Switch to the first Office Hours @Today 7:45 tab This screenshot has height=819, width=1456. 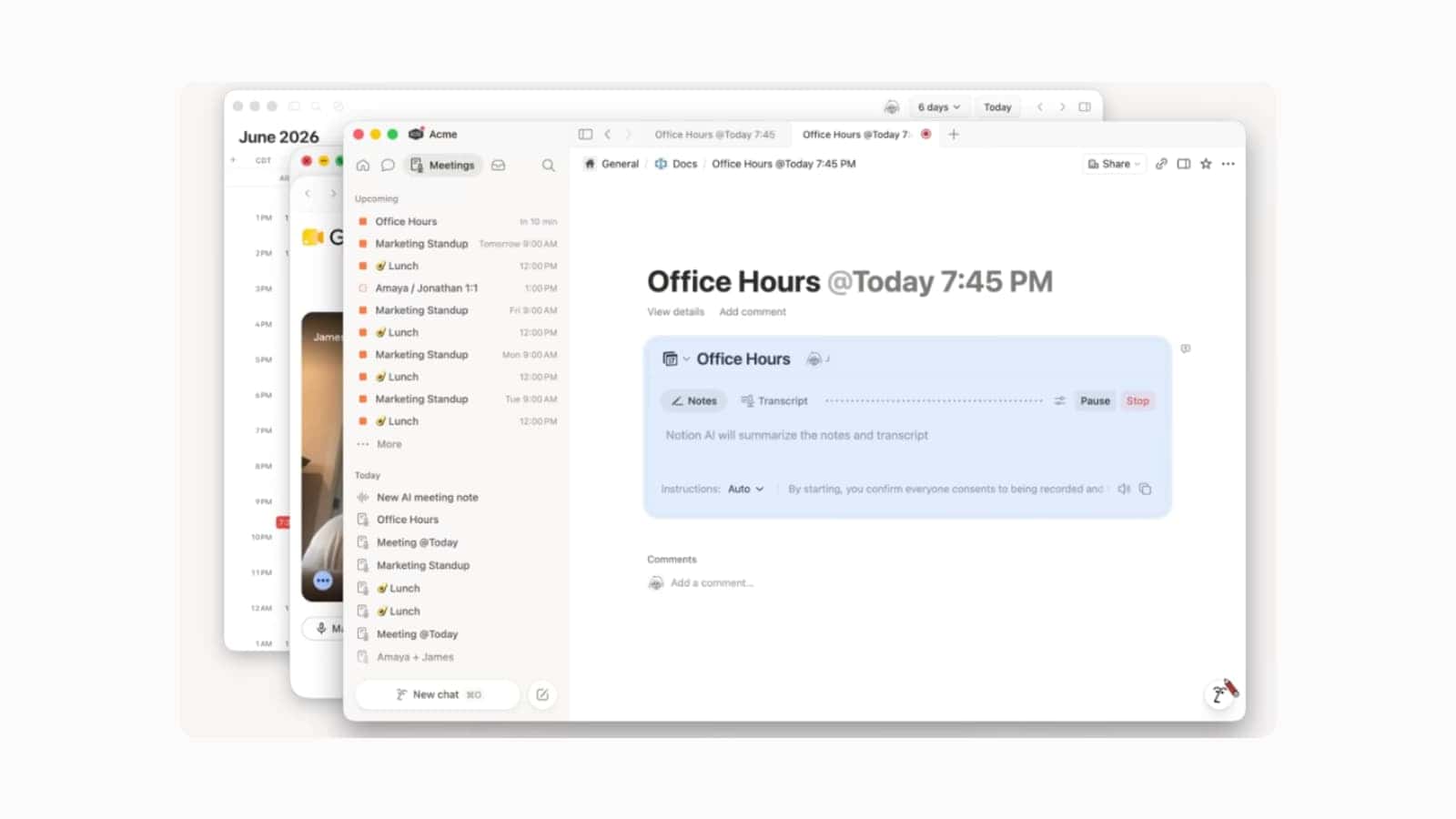(714, 134)
